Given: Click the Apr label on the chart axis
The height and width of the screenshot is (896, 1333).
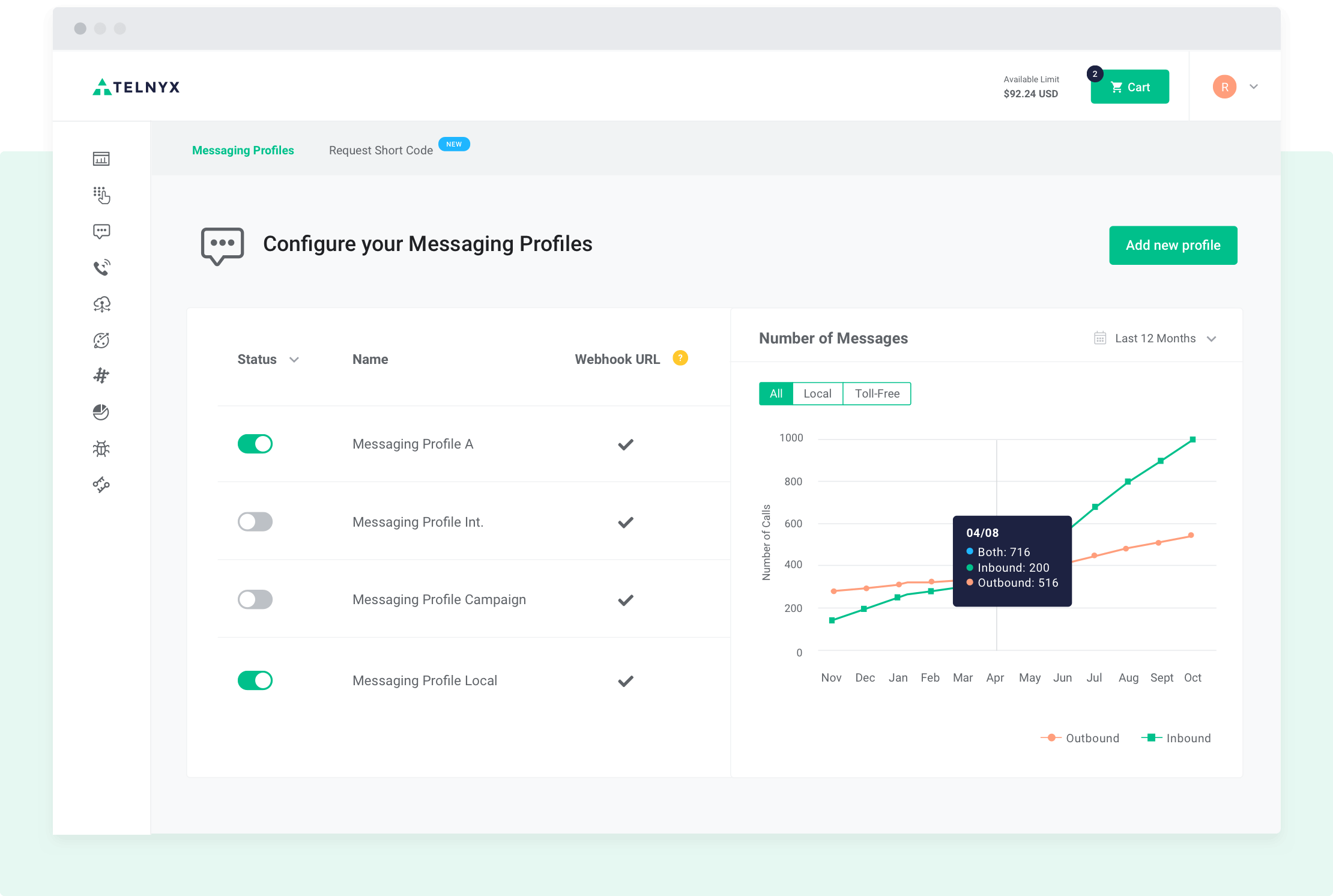Looking at the screenshot, I should click(x=995, y=677).
